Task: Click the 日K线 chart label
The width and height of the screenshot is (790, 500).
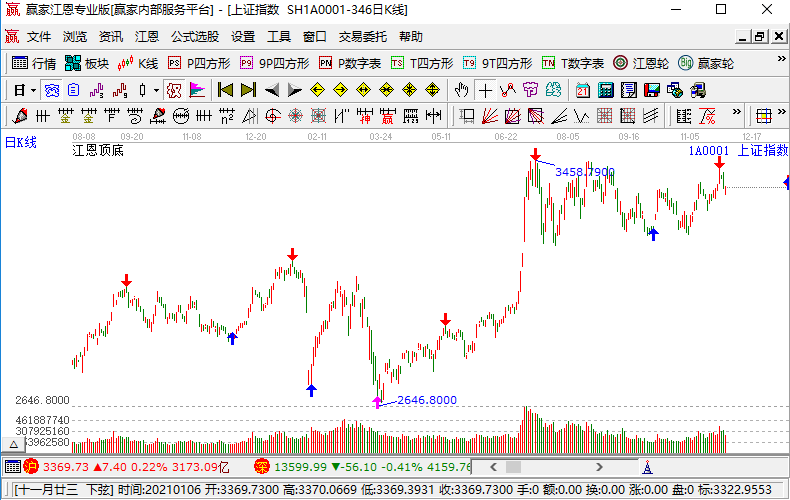Action: pyautogui.click(x=21, y=142)
